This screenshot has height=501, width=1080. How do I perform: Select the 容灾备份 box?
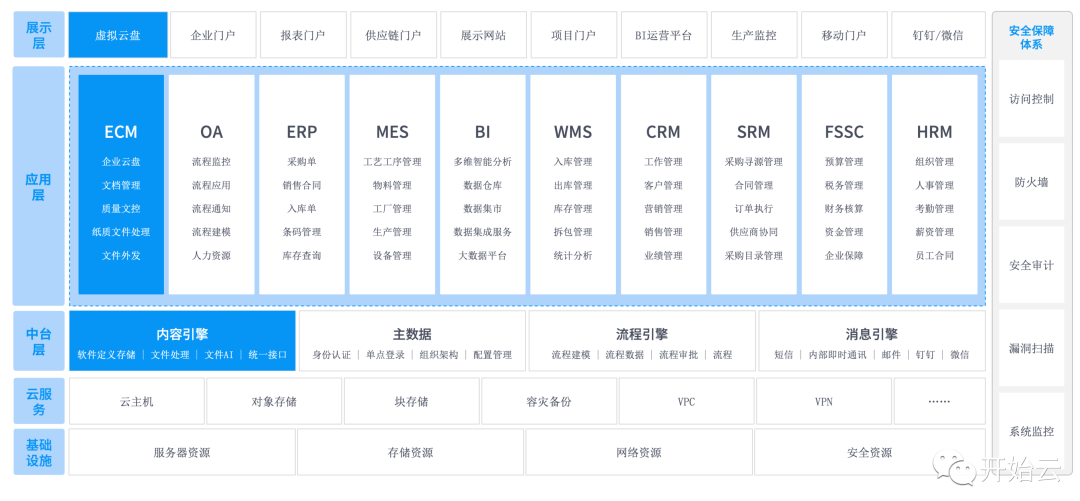(x=549, y=402)
